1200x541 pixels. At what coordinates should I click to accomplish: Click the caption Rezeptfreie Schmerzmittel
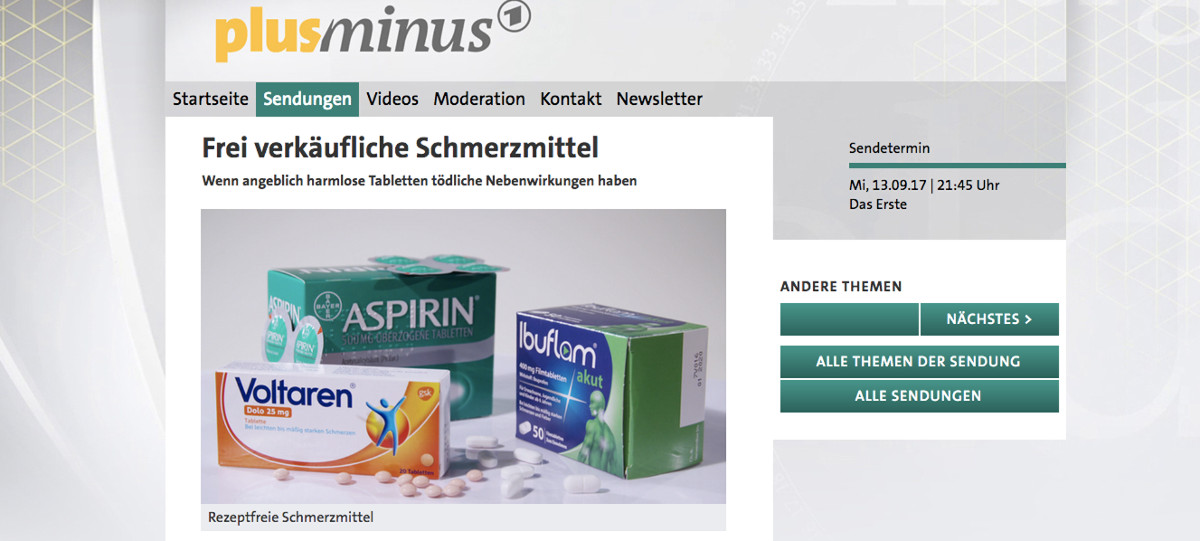click(290, 517)
